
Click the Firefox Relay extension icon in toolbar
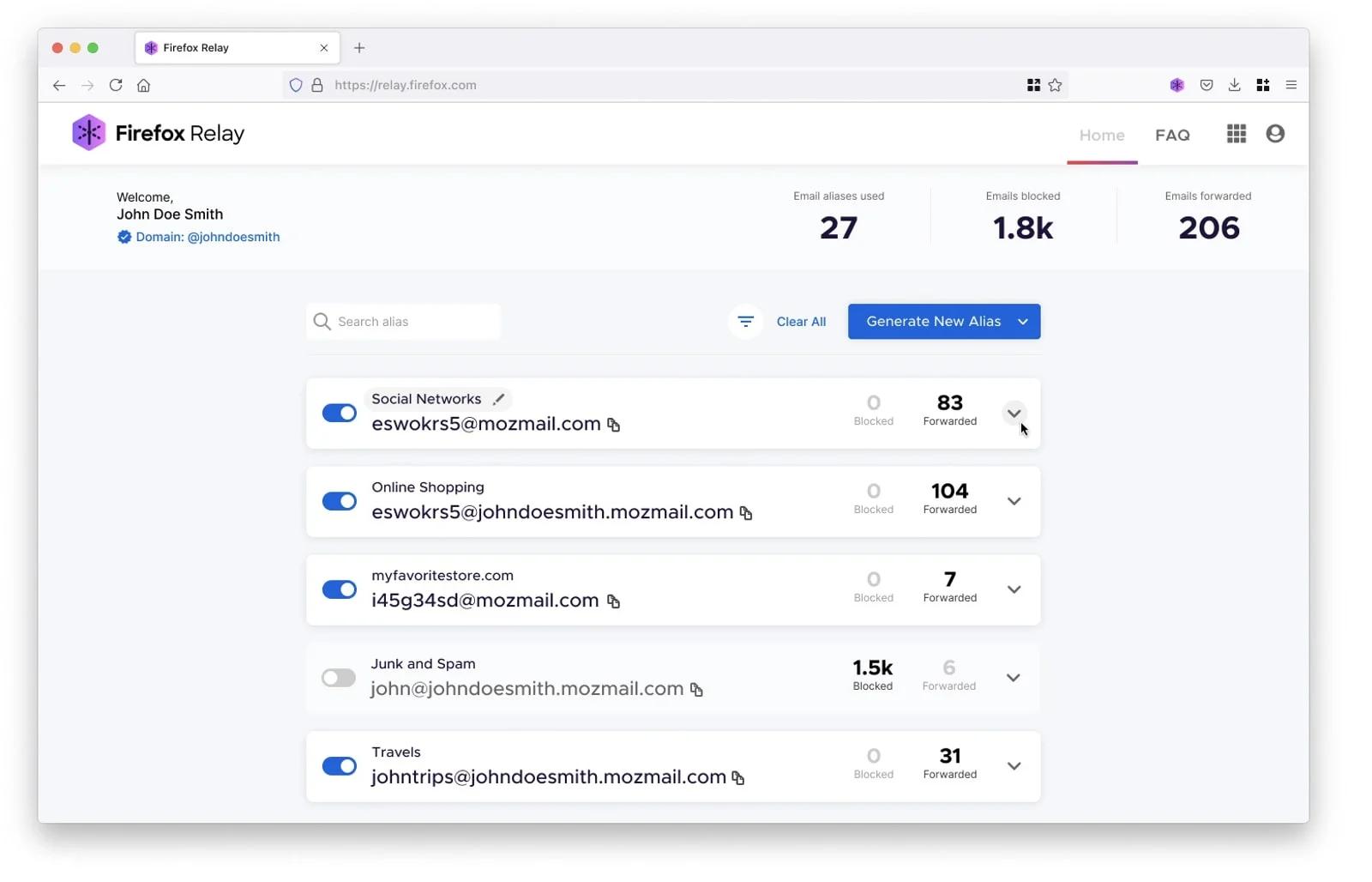[x=1176, y=85]
